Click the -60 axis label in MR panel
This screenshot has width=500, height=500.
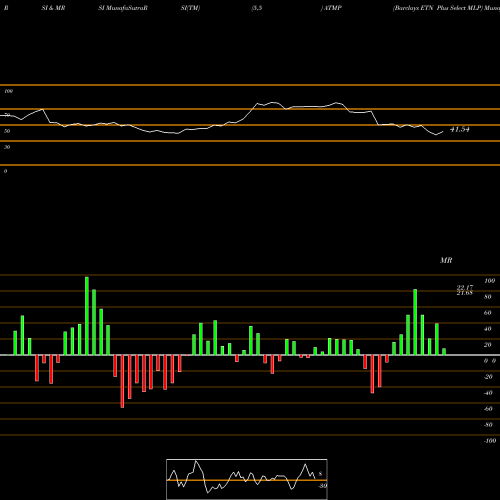point(488,409)
